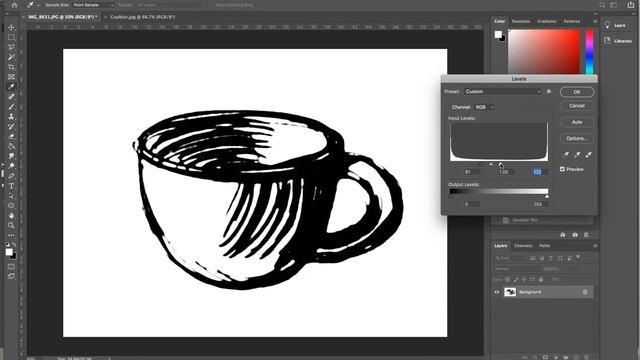Screen dimensions: 640x360
Task: Pick the black point eyedropper in Levels
Action: pyautogui.click(x=566, y=154)
